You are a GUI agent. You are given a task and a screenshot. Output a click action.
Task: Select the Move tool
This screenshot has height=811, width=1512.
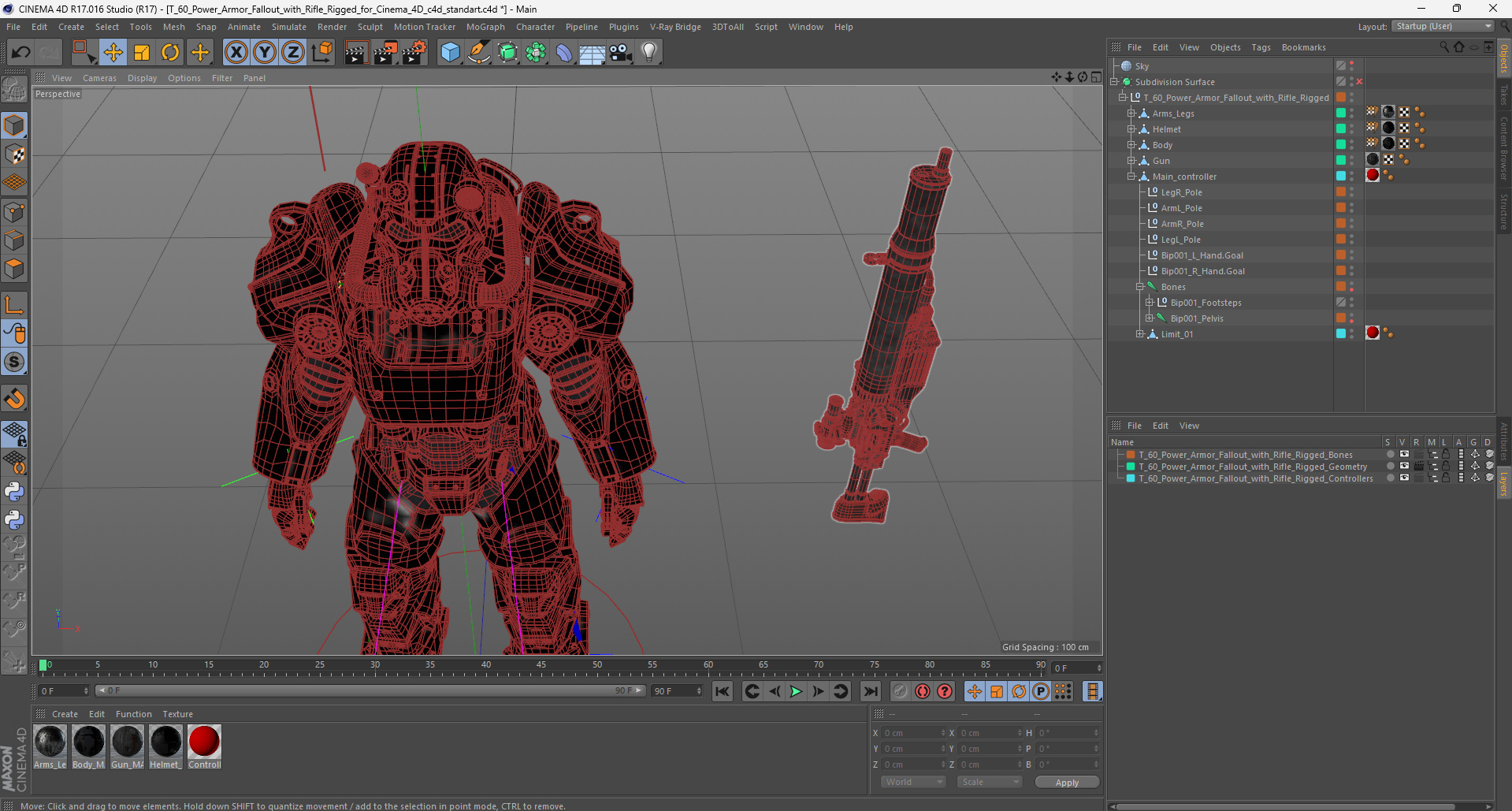point(113,53)
